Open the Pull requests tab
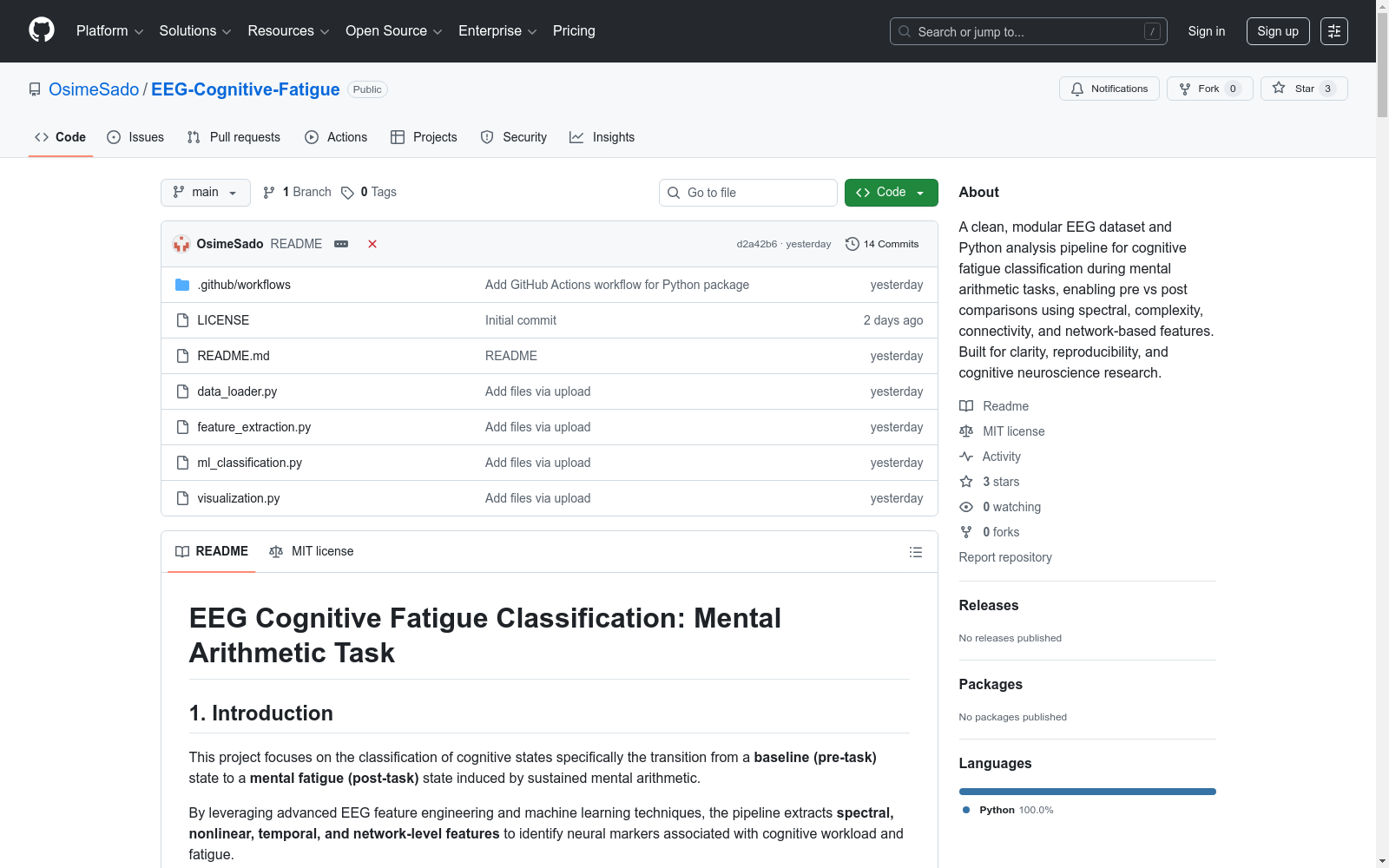 pos(234,137)
